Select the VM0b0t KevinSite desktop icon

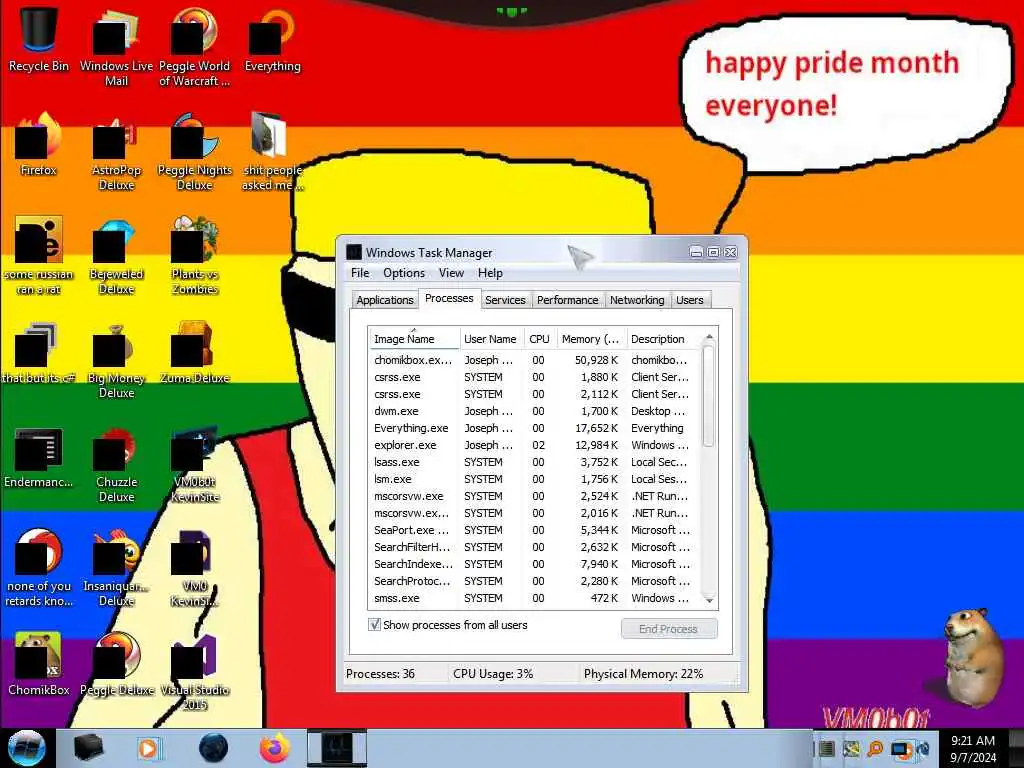(x=195, y=464)
